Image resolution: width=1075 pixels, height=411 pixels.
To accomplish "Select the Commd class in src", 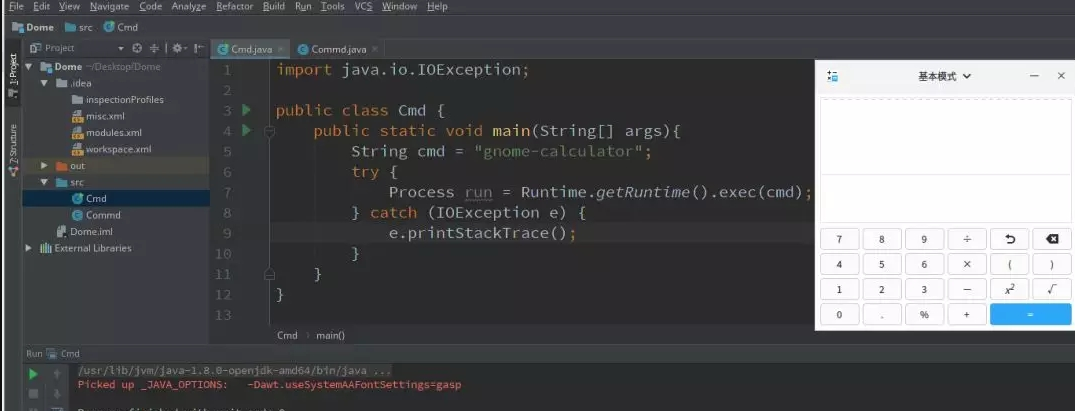I will (96, 215).
